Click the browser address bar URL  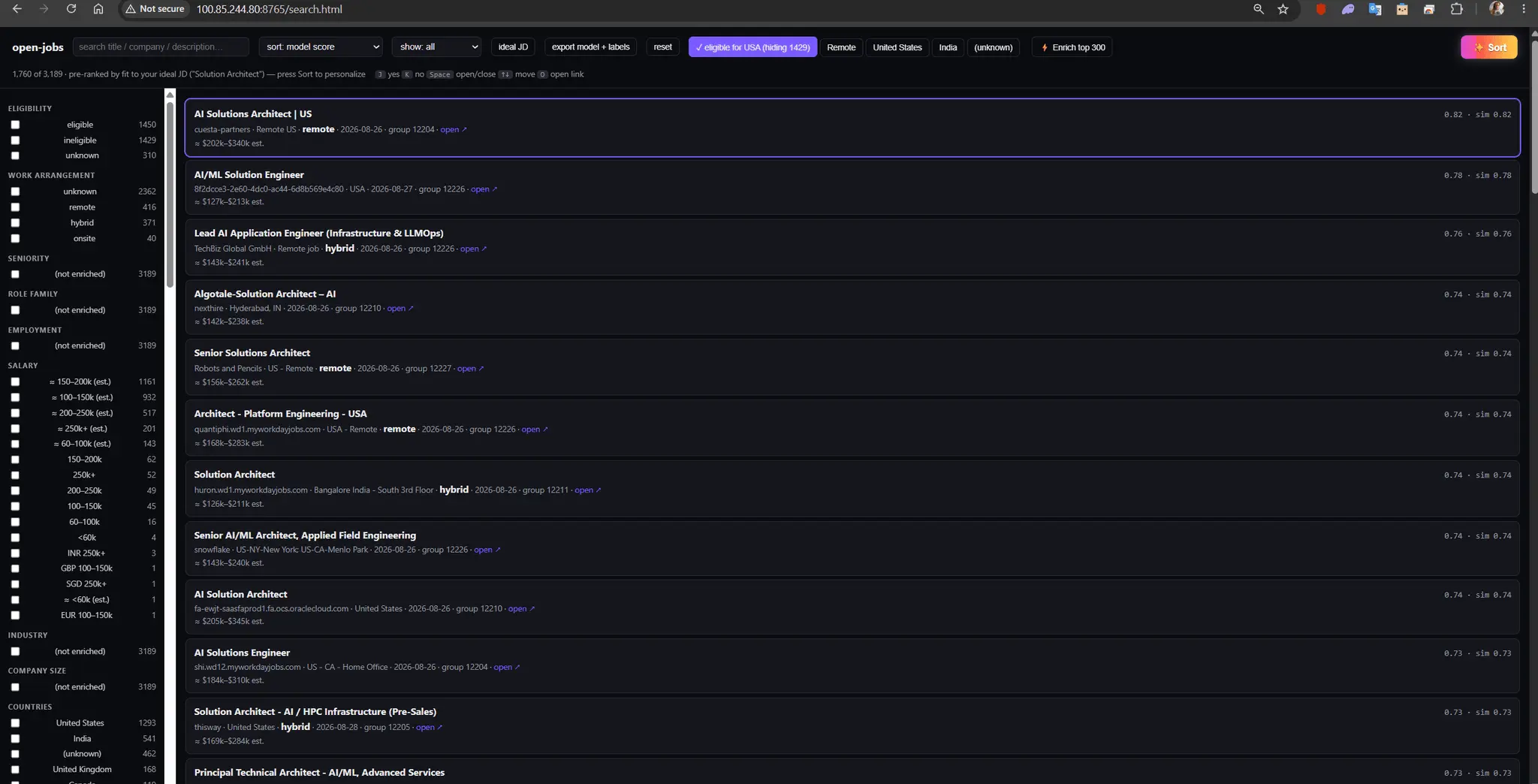269,9
